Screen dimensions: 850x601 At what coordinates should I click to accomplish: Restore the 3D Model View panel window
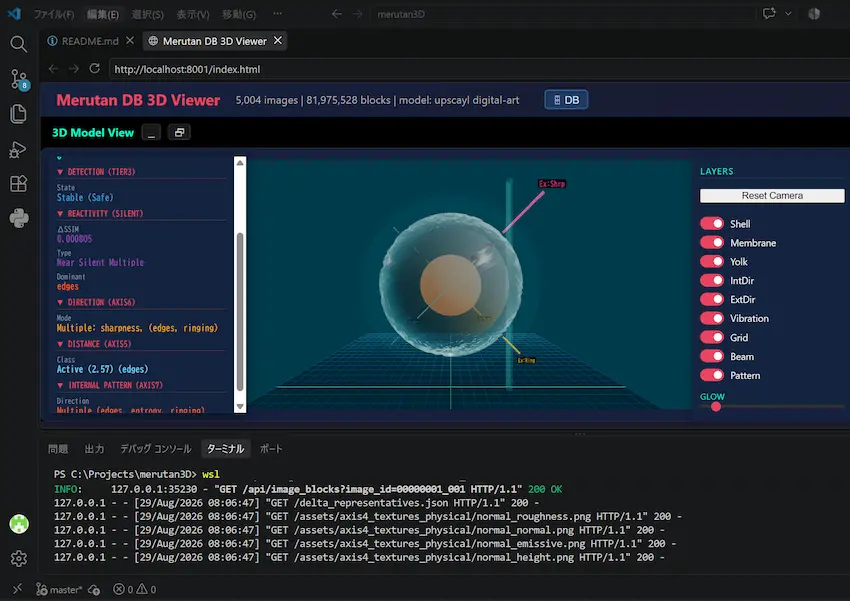(x=179, y=132)
